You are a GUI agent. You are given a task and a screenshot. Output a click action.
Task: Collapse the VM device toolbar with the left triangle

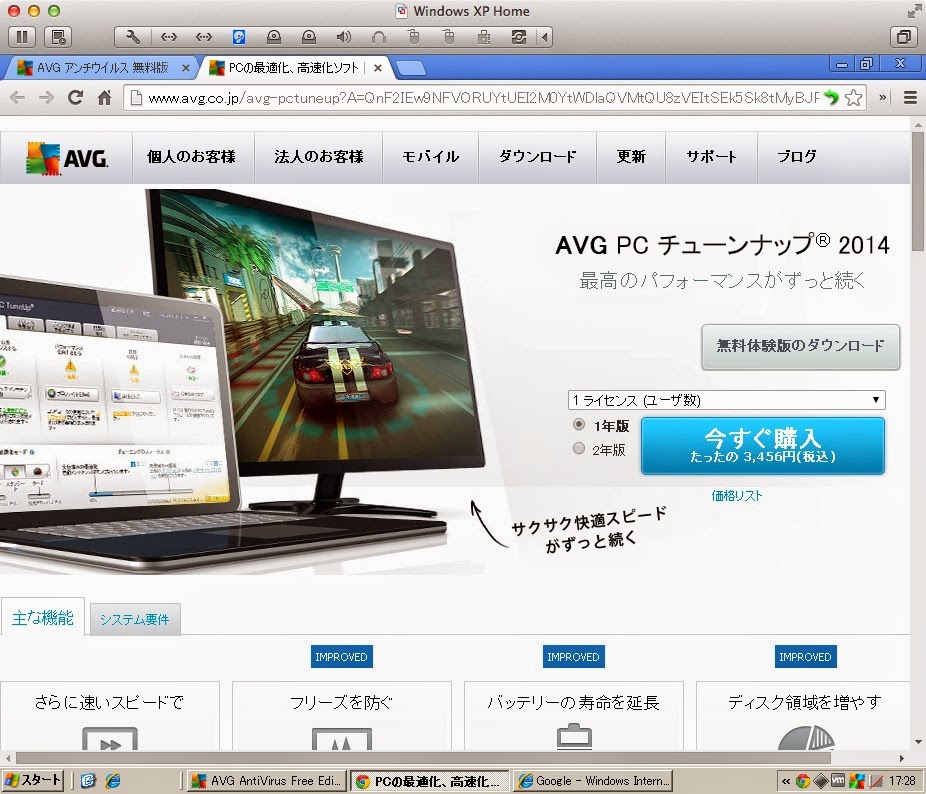[544, 37]
